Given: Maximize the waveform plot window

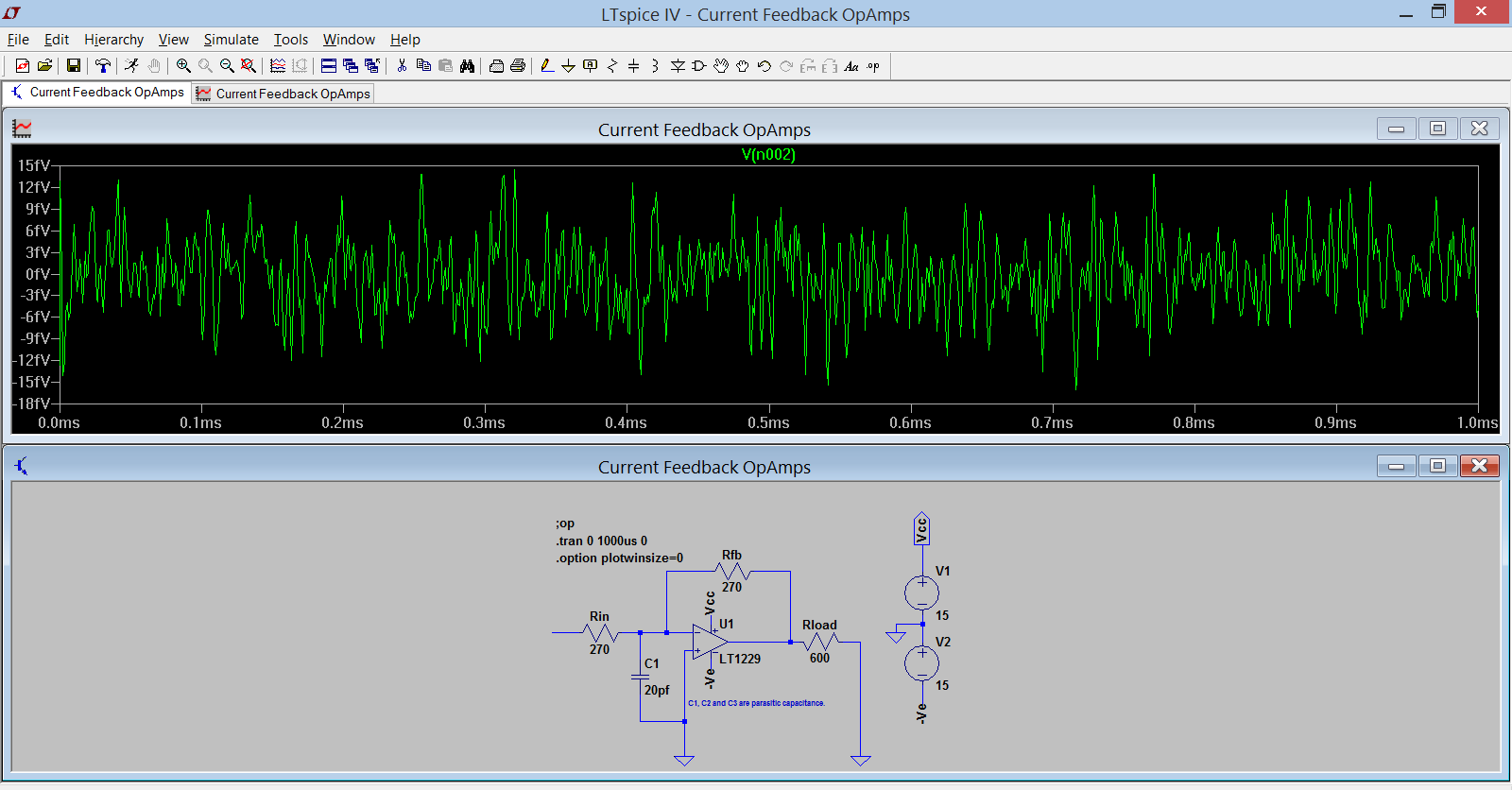Looking at the screenshot, I should point(1437,129).
